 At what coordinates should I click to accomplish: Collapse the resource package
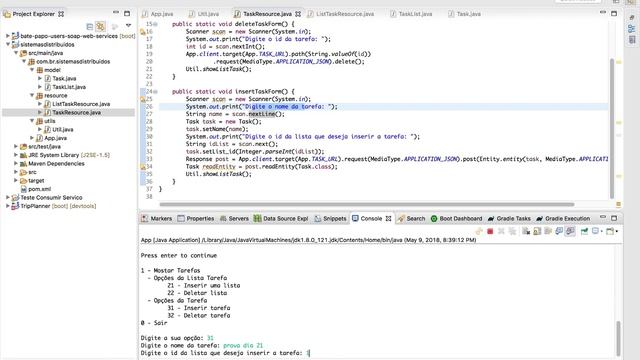tap(32, 96)
